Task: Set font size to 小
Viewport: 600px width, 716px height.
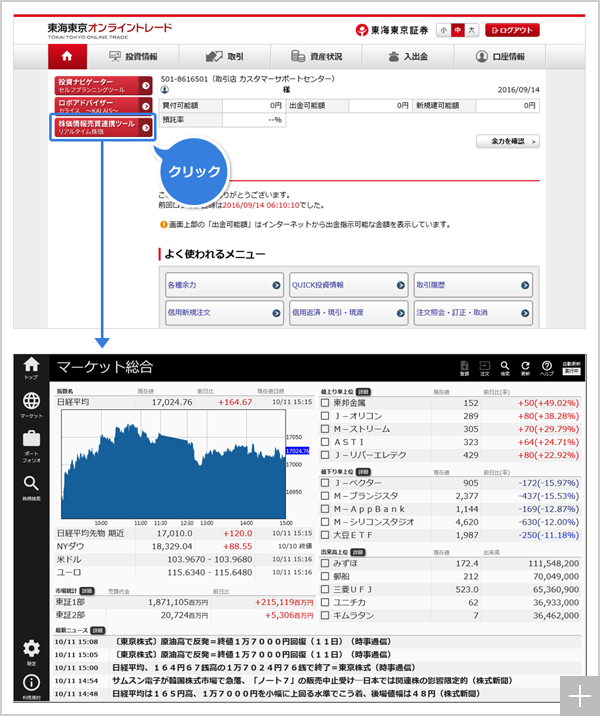Action: tap(443, 30)
